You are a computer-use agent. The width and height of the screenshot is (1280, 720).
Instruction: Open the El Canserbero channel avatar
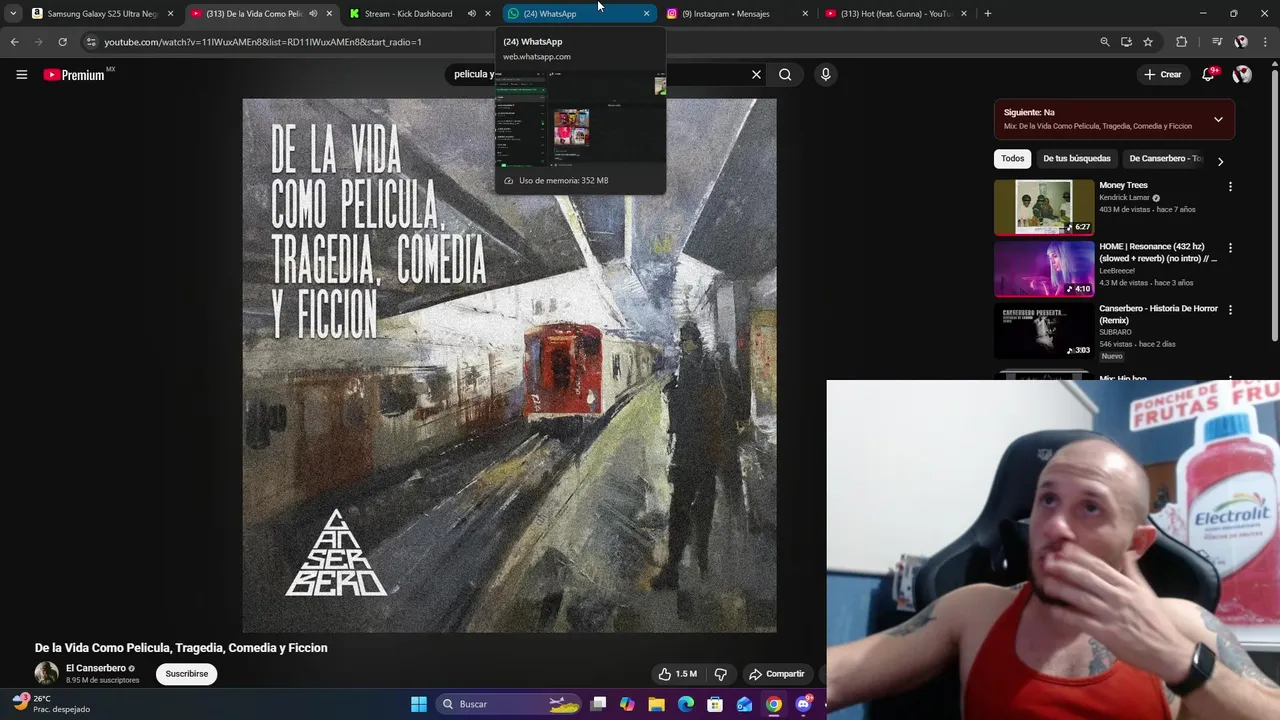point(47,673)
